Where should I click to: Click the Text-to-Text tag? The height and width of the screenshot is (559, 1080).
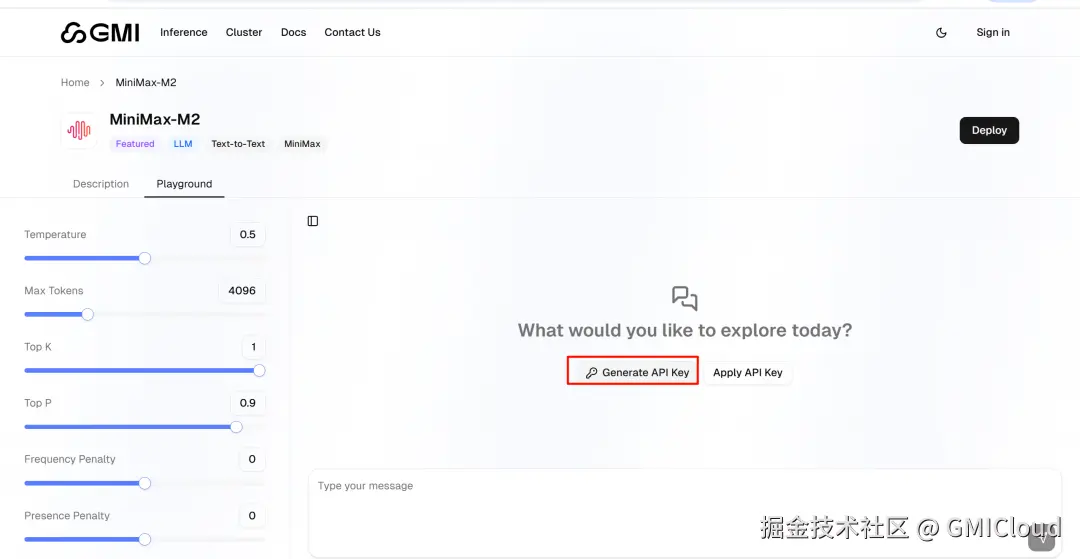238,144
